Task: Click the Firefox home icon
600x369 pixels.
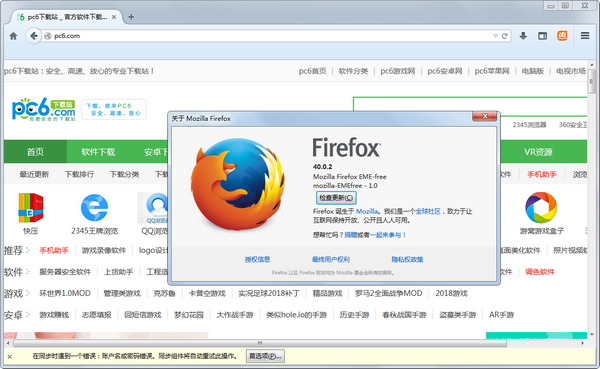Action: tap(13, 36)
